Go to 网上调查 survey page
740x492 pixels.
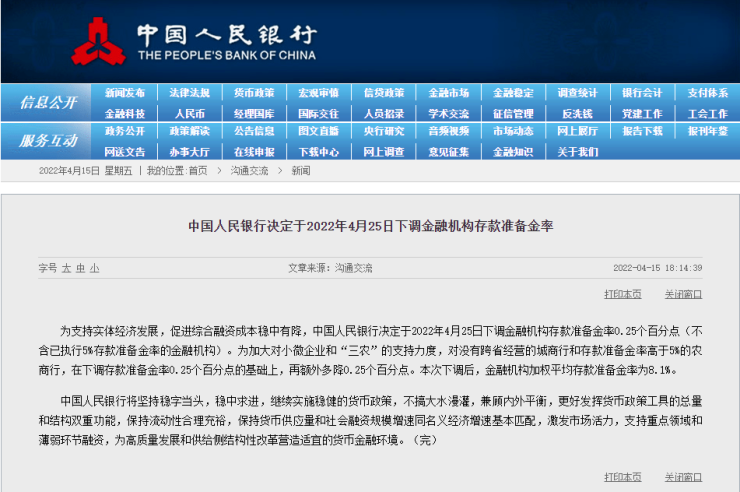(x=384, y=152)
